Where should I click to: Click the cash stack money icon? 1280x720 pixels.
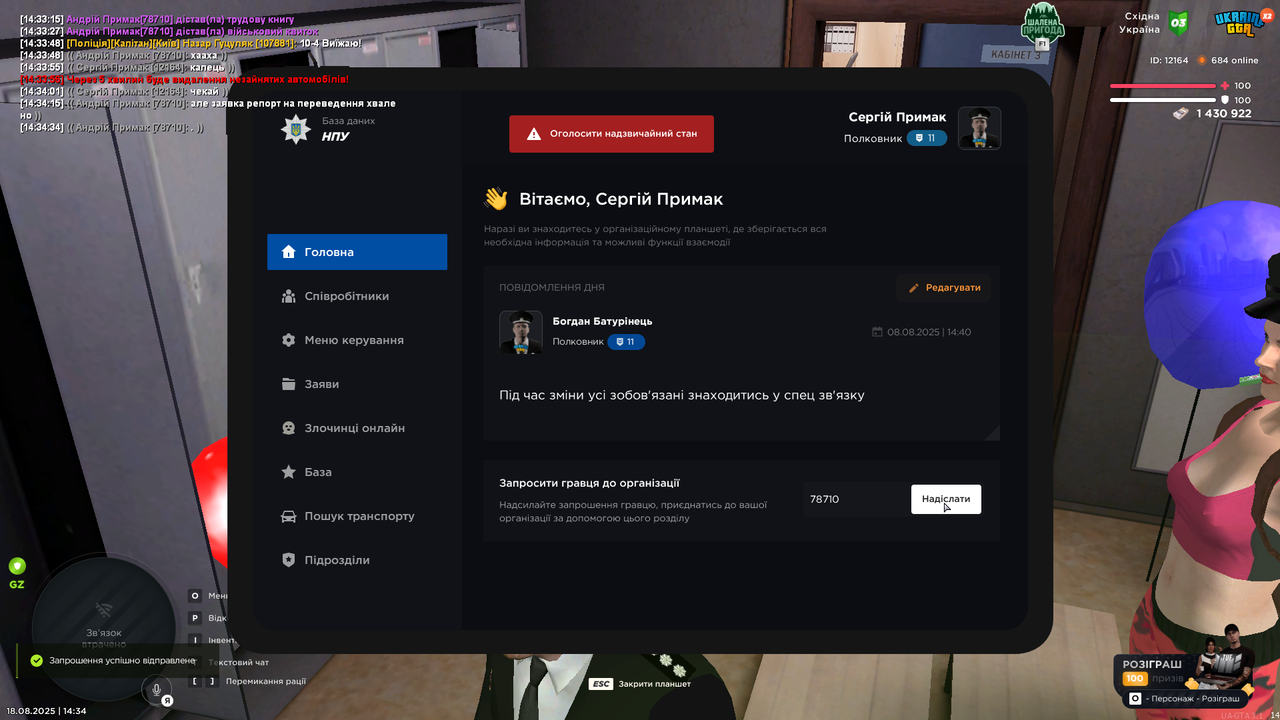(1182, 113)
